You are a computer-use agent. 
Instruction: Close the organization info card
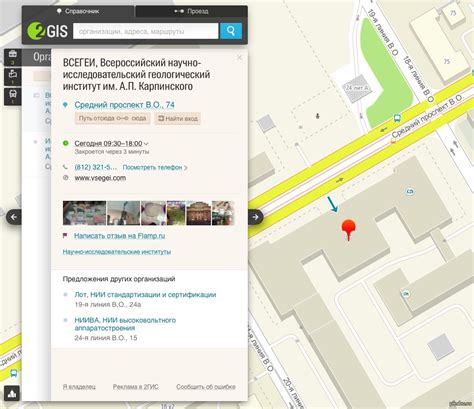[x=239, y=58]
